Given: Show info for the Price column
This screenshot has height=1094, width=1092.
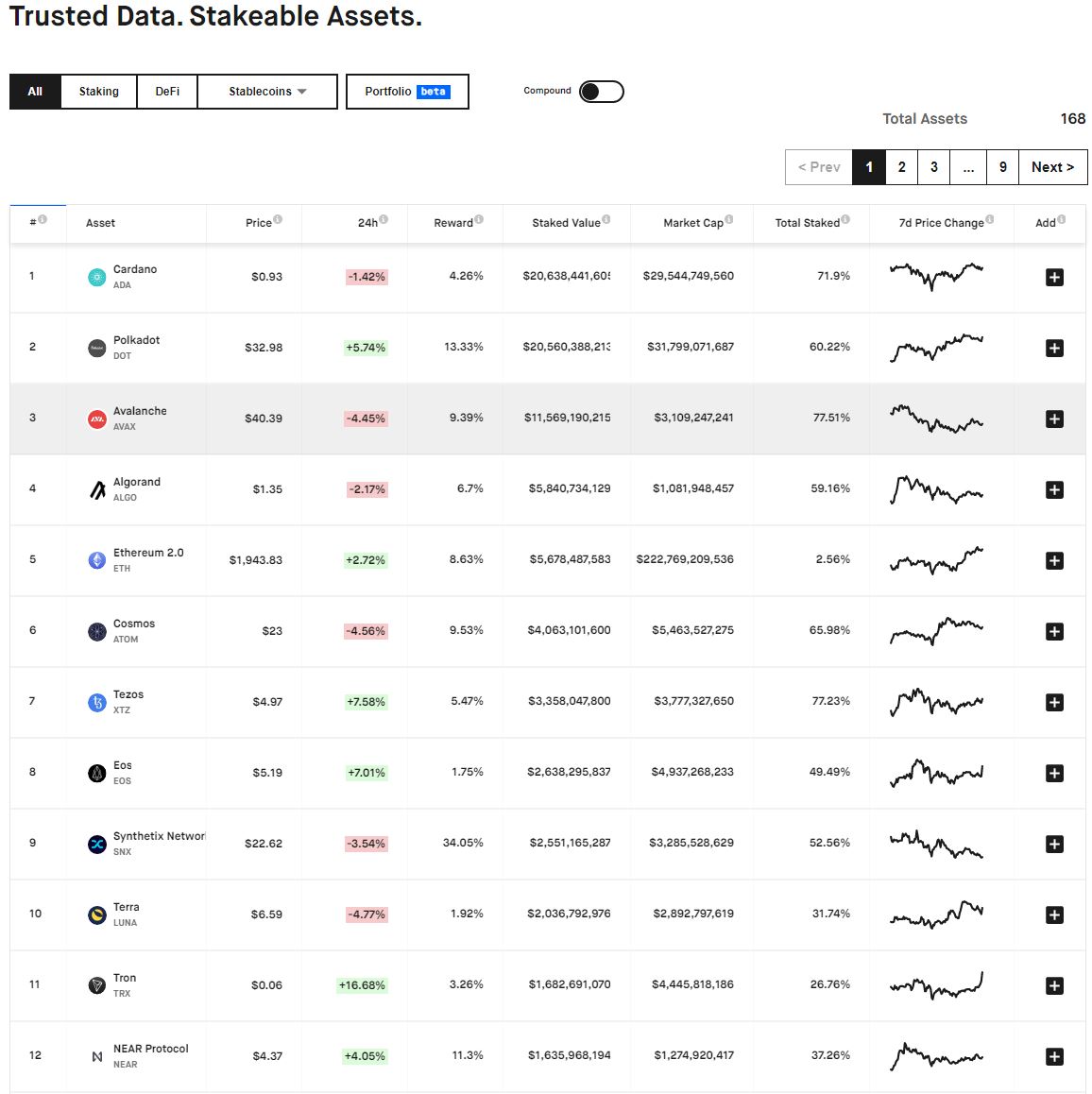Looking at the screenshot, I should click(278, 219).
